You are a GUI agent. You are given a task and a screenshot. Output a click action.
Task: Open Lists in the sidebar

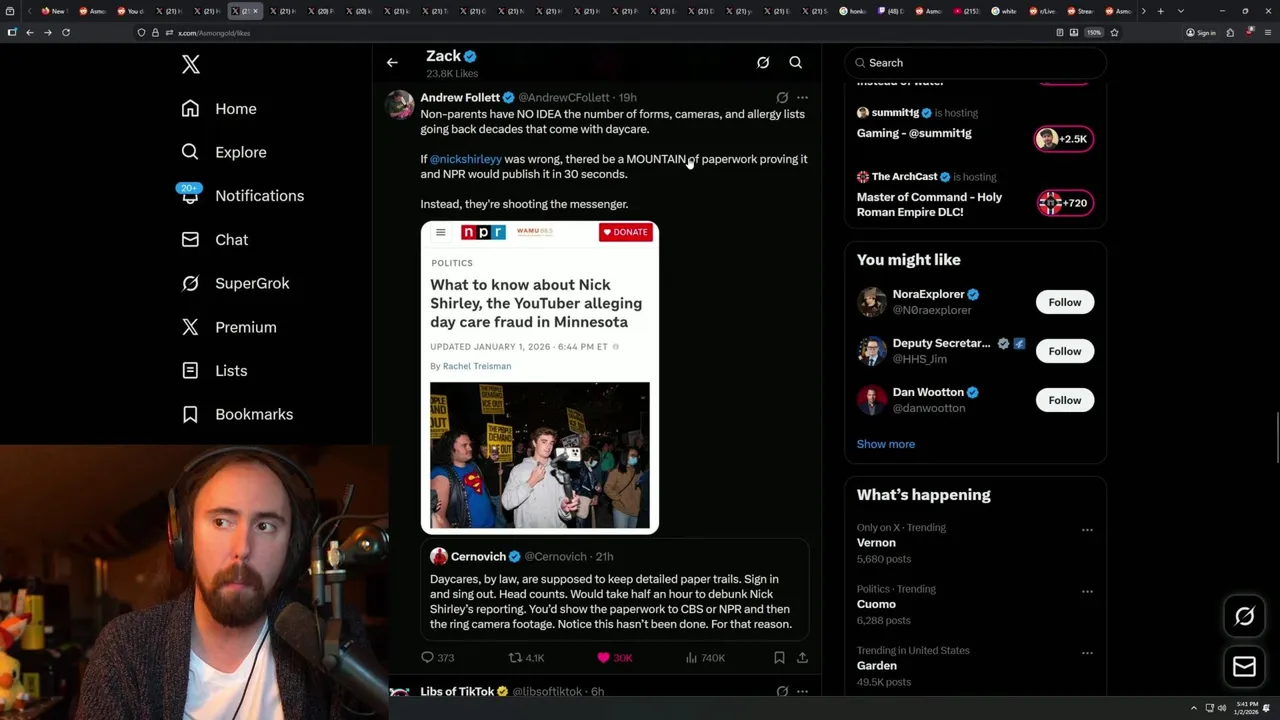(214, 371)
